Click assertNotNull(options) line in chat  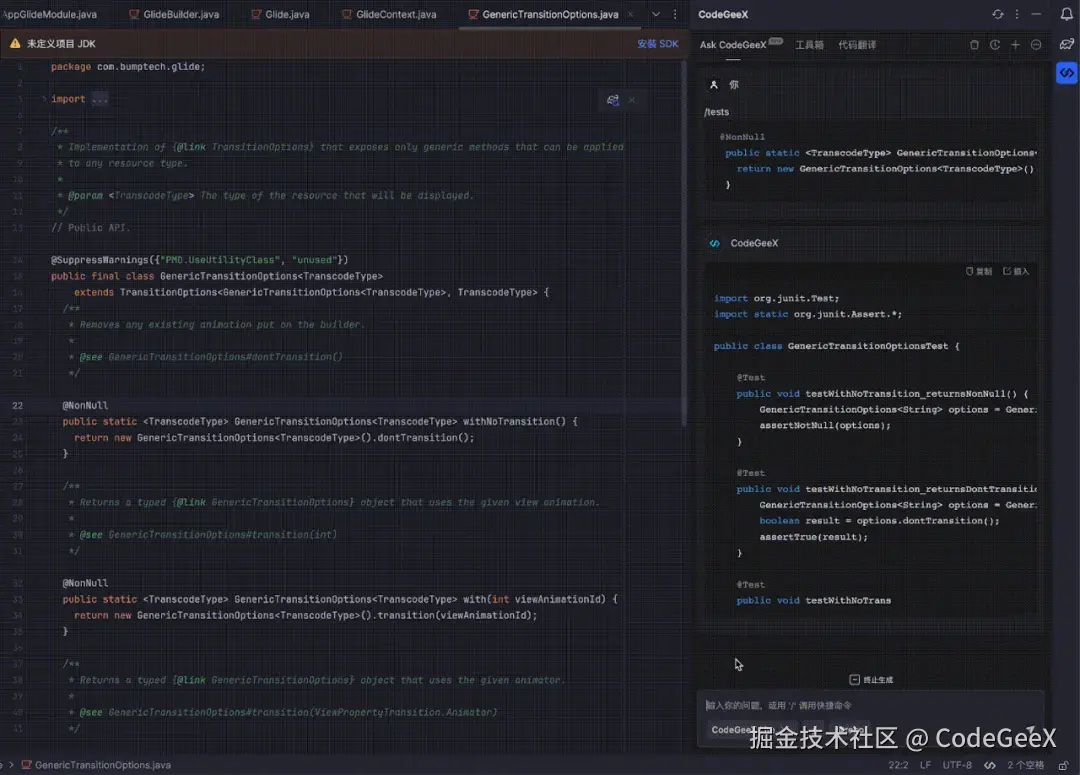(824, 426)
